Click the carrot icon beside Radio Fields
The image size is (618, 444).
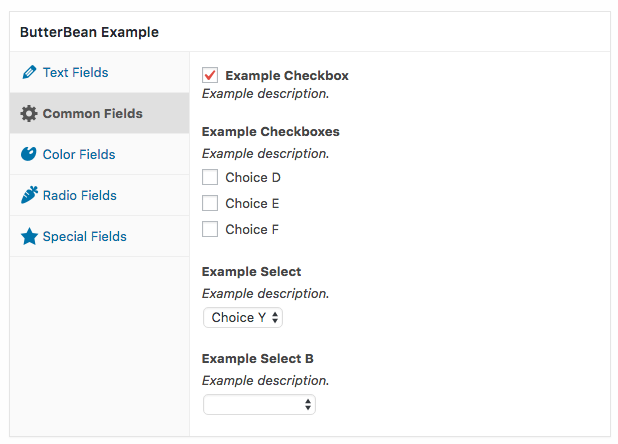click(x=29, y=195)
